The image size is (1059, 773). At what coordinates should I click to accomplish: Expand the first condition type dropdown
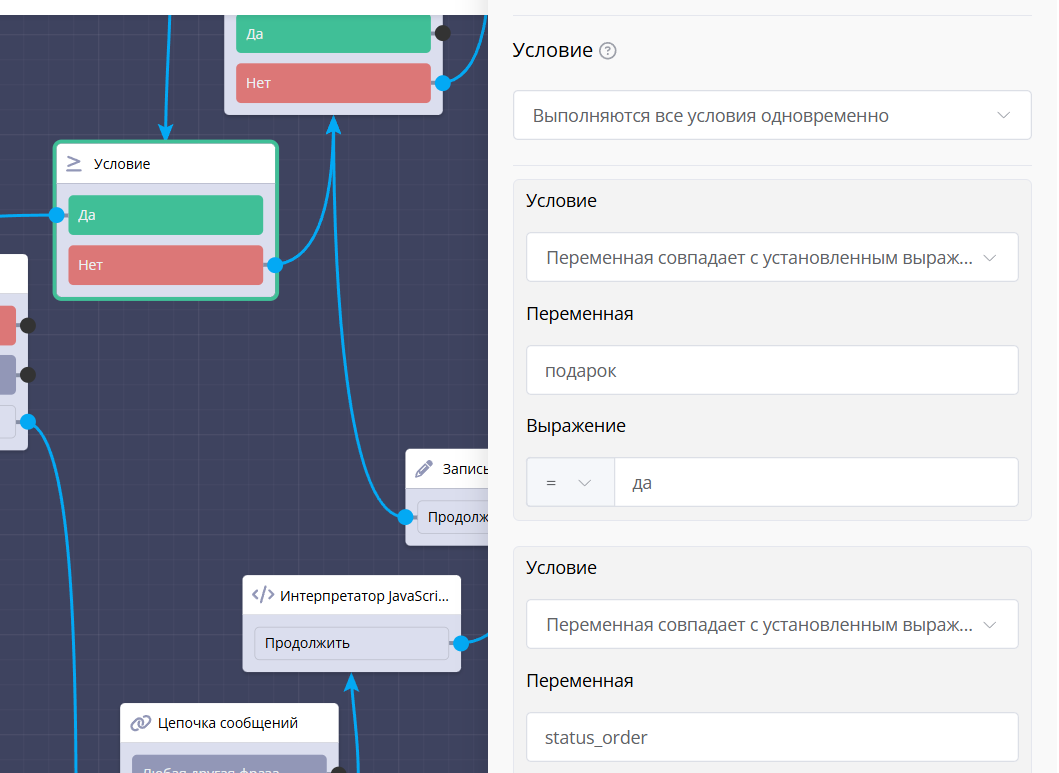[x=771, y=258]
